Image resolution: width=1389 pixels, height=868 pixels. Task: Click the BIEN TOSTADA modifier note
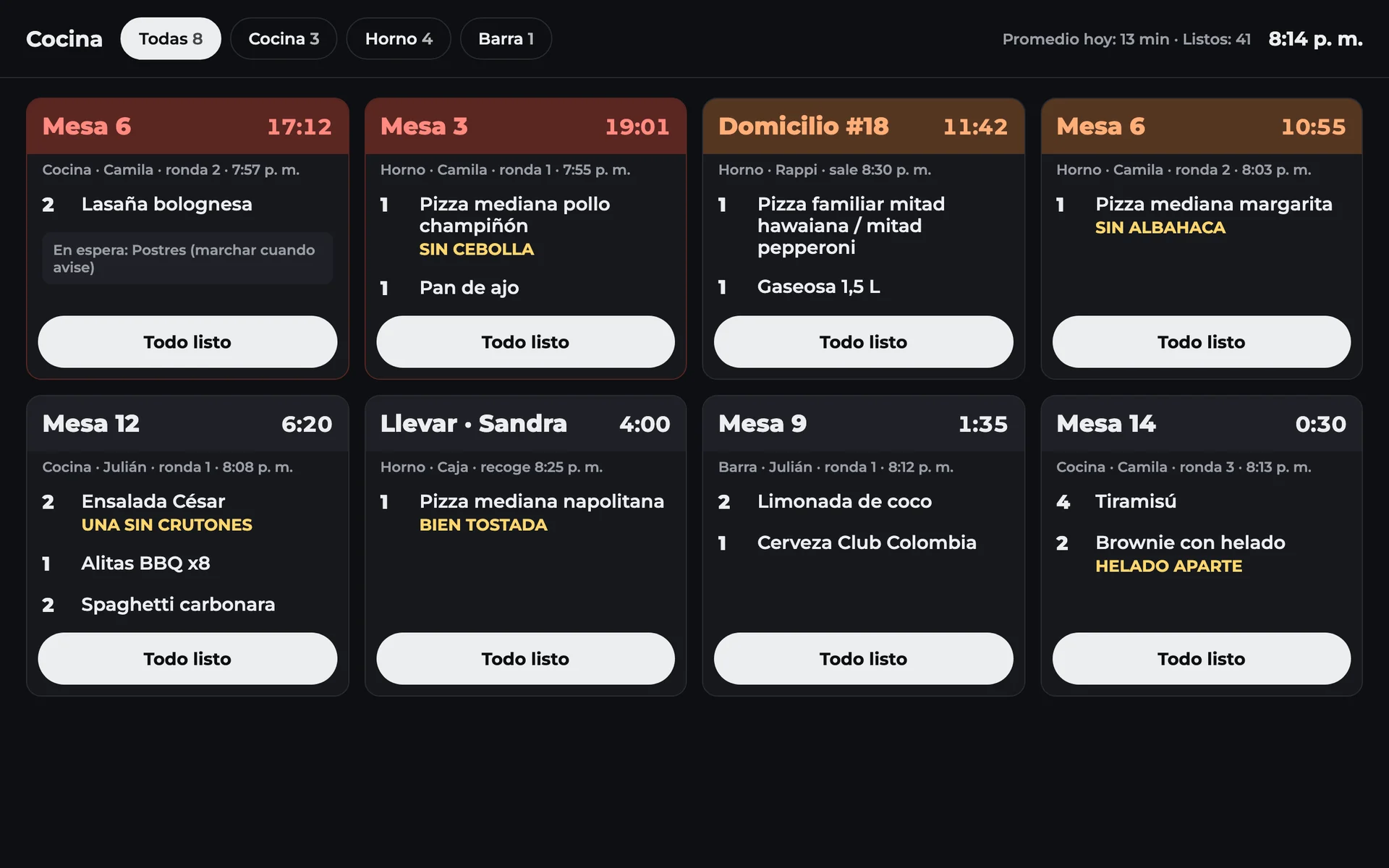click(483, 525)
